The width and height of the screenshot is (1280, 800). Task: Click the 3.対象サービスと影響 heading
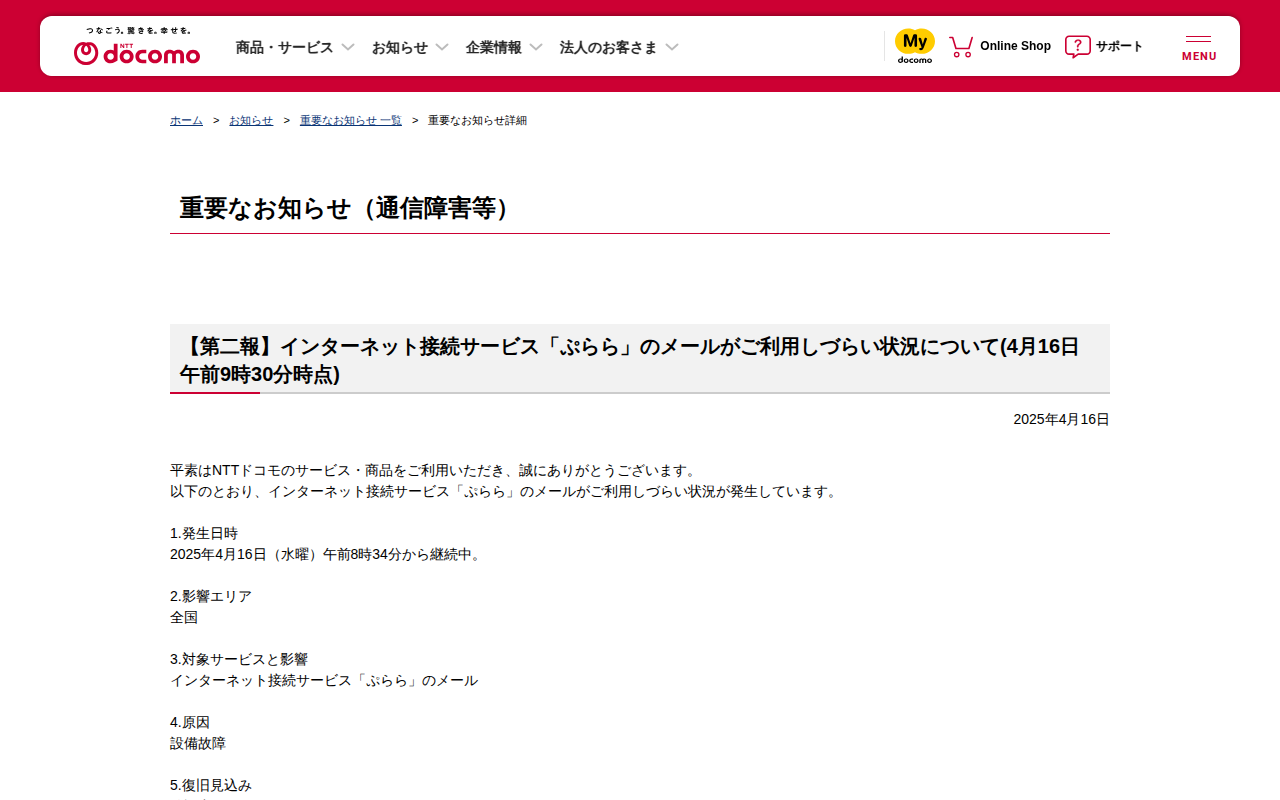click(x=239, y=659)
